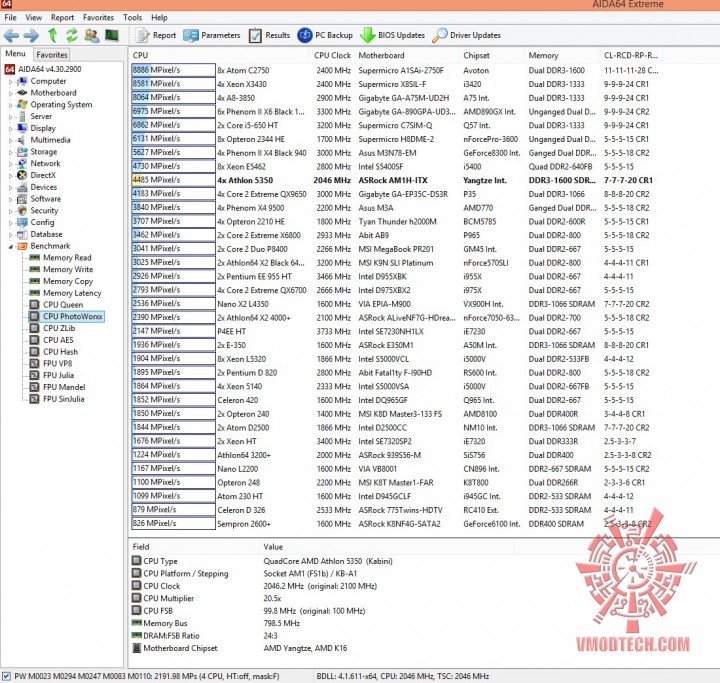The image size is (720, 683).
Task: Expand the Motherboard tree node
Action: pos(11,93)
